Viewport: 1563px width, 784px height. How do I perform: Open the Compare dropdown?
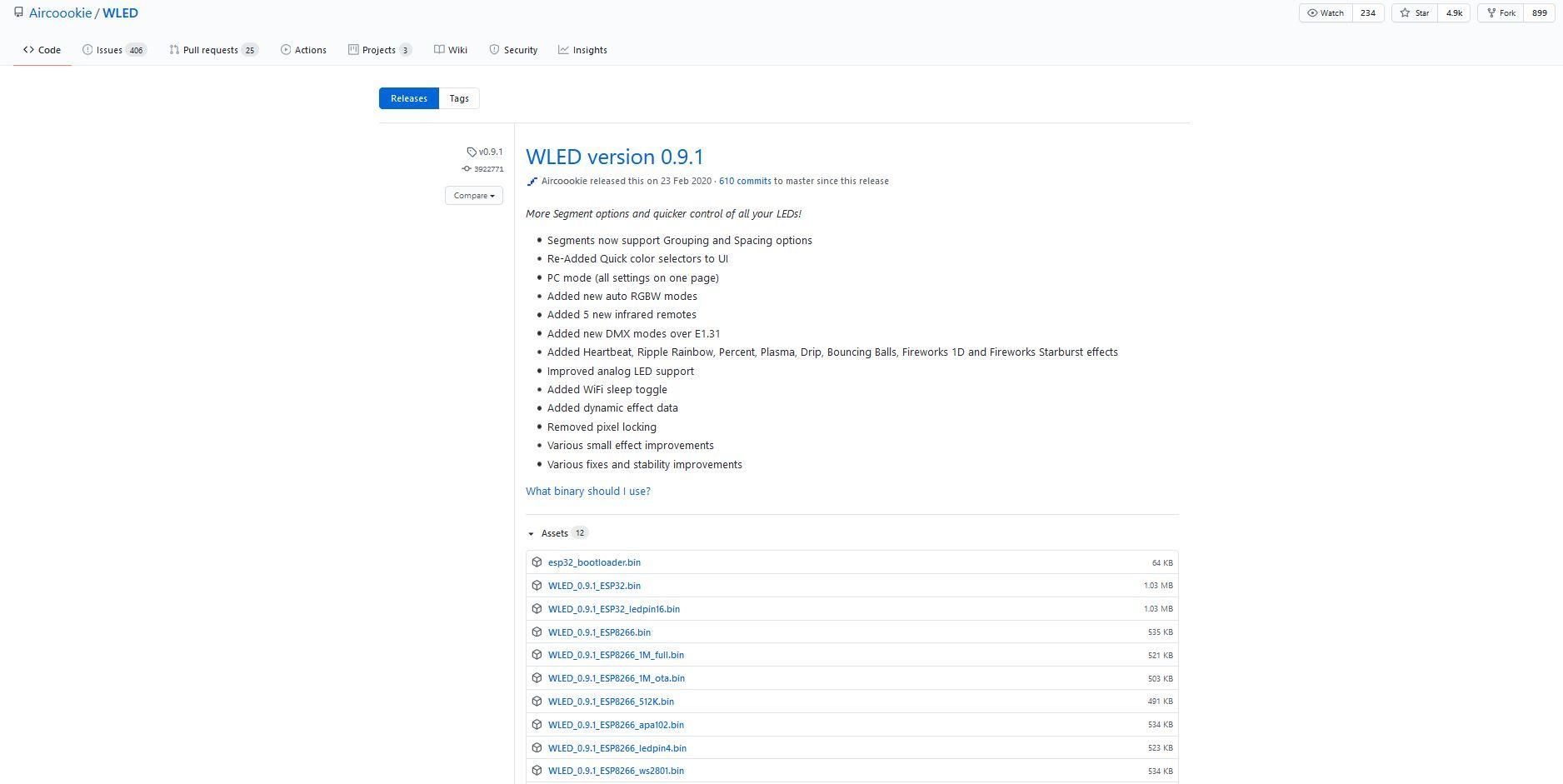click(x=474, y=196)
